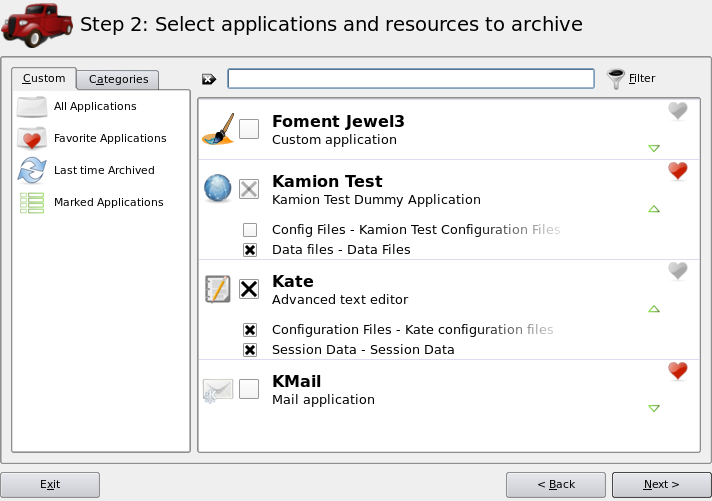Click the funnel Filter icon
Screen dimensions: 712x501
616,79
